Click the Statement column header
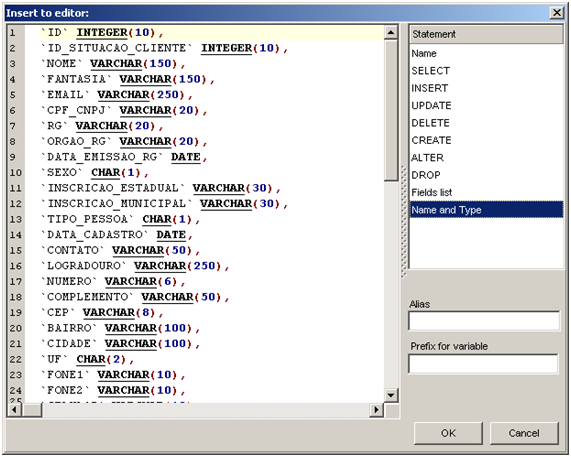This screenshot has height=457, width=571. [487, 34]
